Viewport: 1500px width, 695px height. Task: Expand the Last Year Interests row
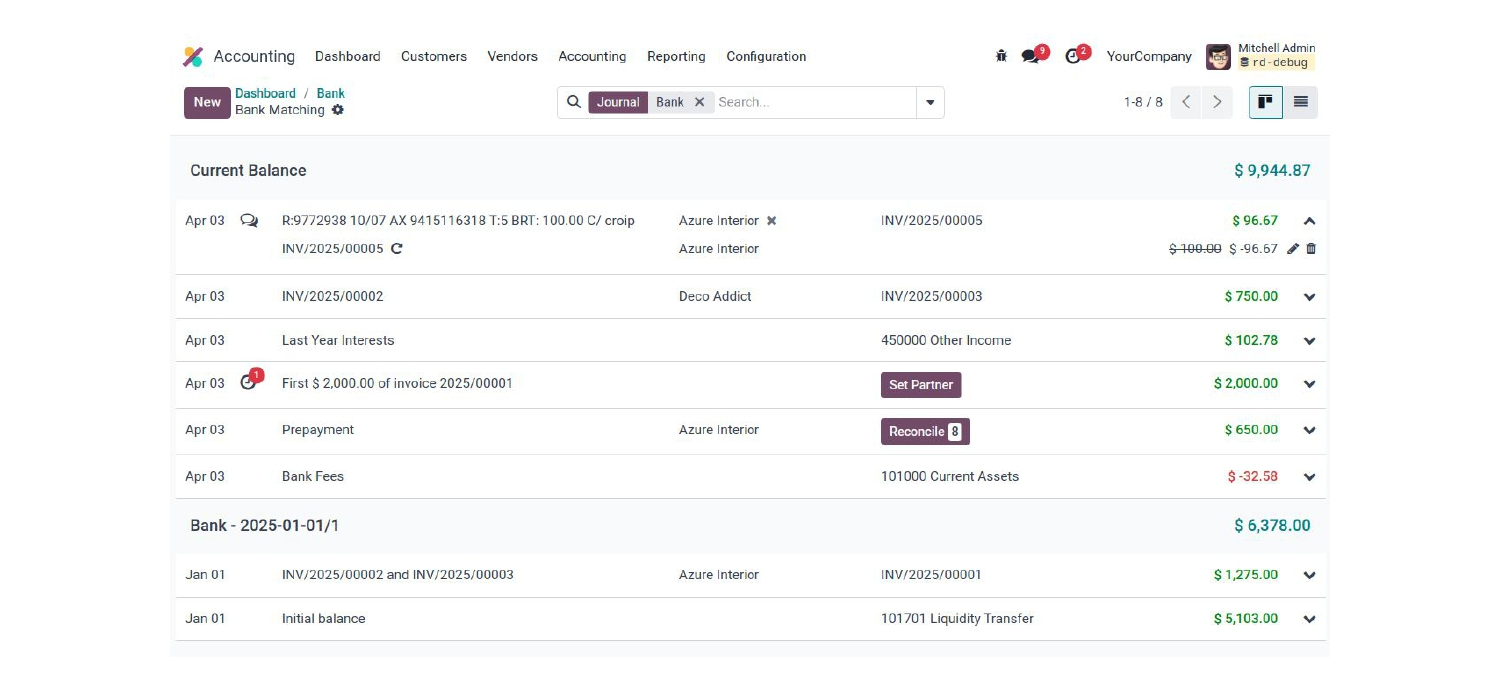tap(1309, 340)
